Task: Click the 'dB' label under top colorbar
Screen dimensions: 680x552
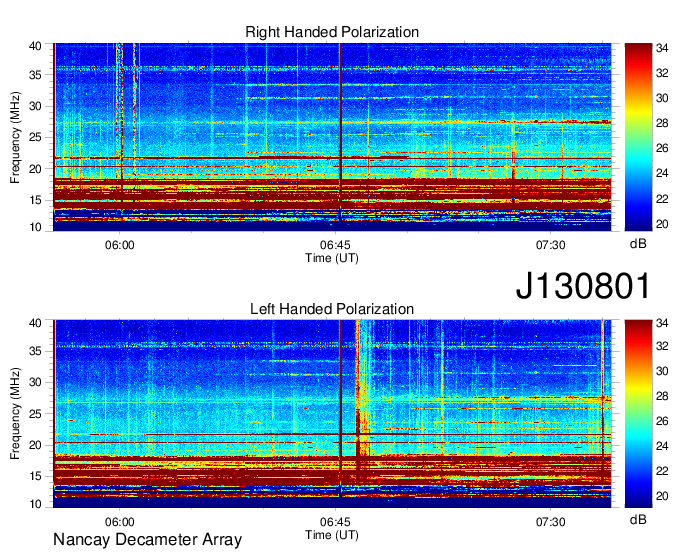Action: (x=638, y=244)
